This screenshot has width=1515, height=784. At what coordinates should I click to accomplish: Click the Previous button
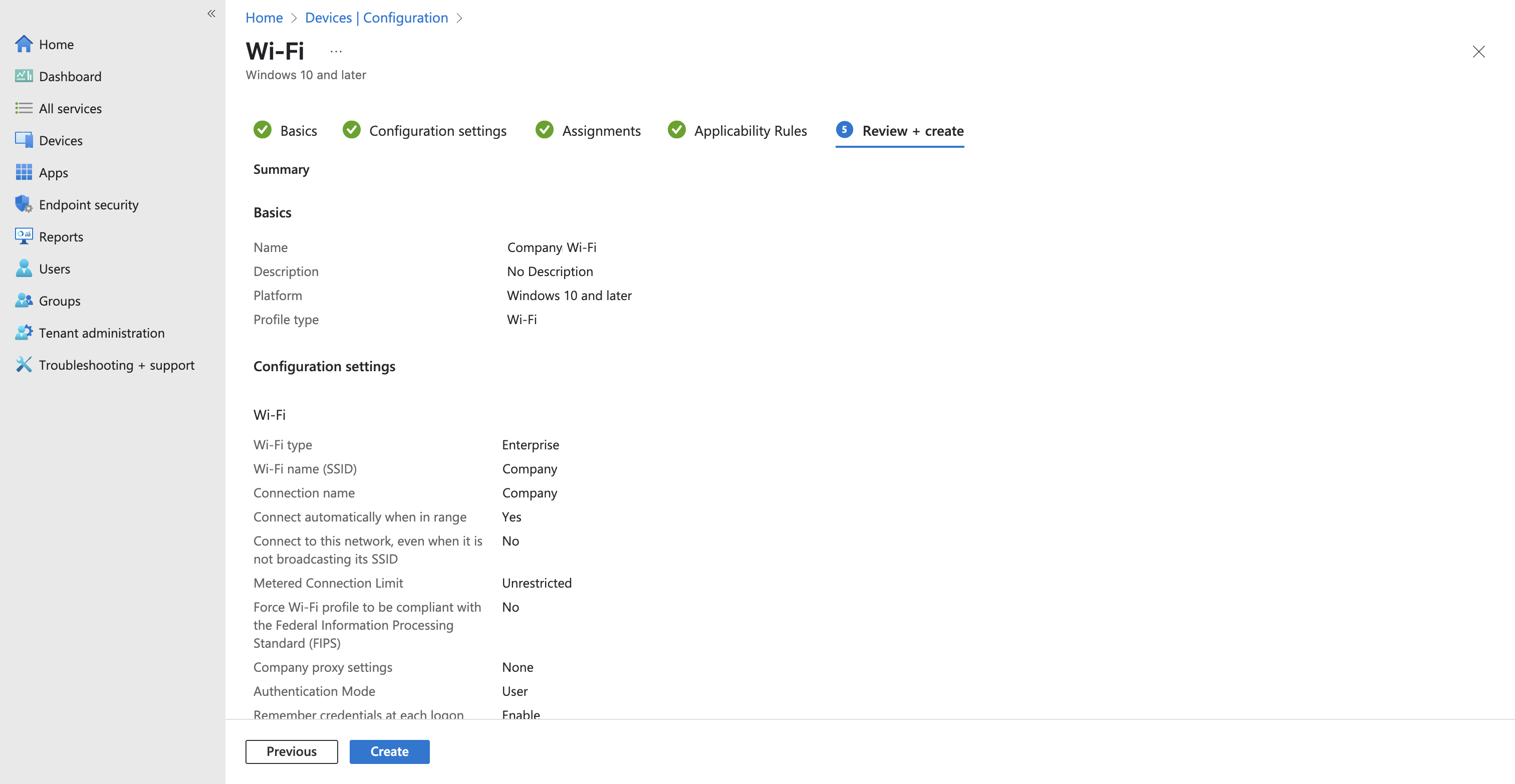[292, 751]
